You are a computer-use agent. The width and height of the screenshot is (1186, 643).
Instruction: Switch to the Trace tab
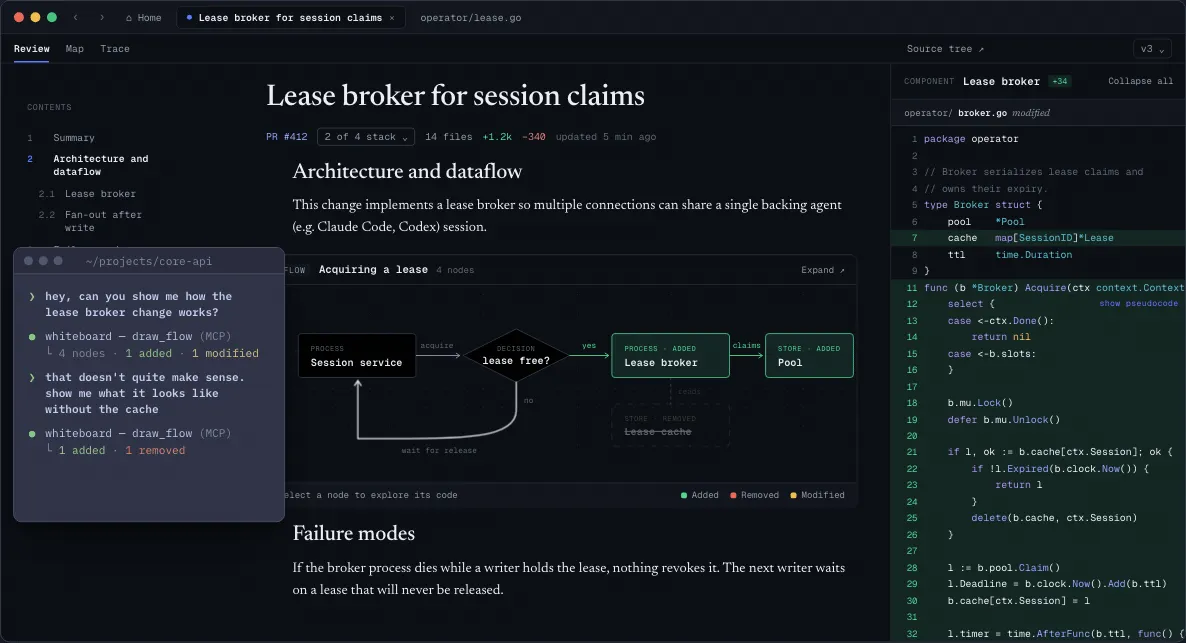(x=115, y=48)
